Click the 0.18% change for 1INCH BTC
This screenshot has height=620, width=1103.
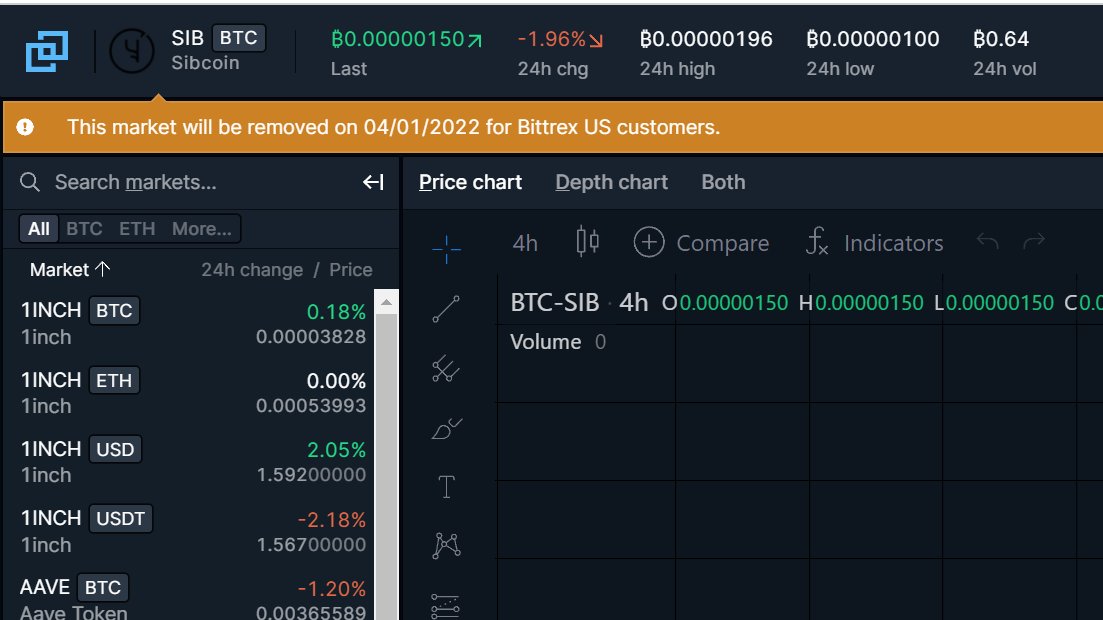tap(336, 312)
